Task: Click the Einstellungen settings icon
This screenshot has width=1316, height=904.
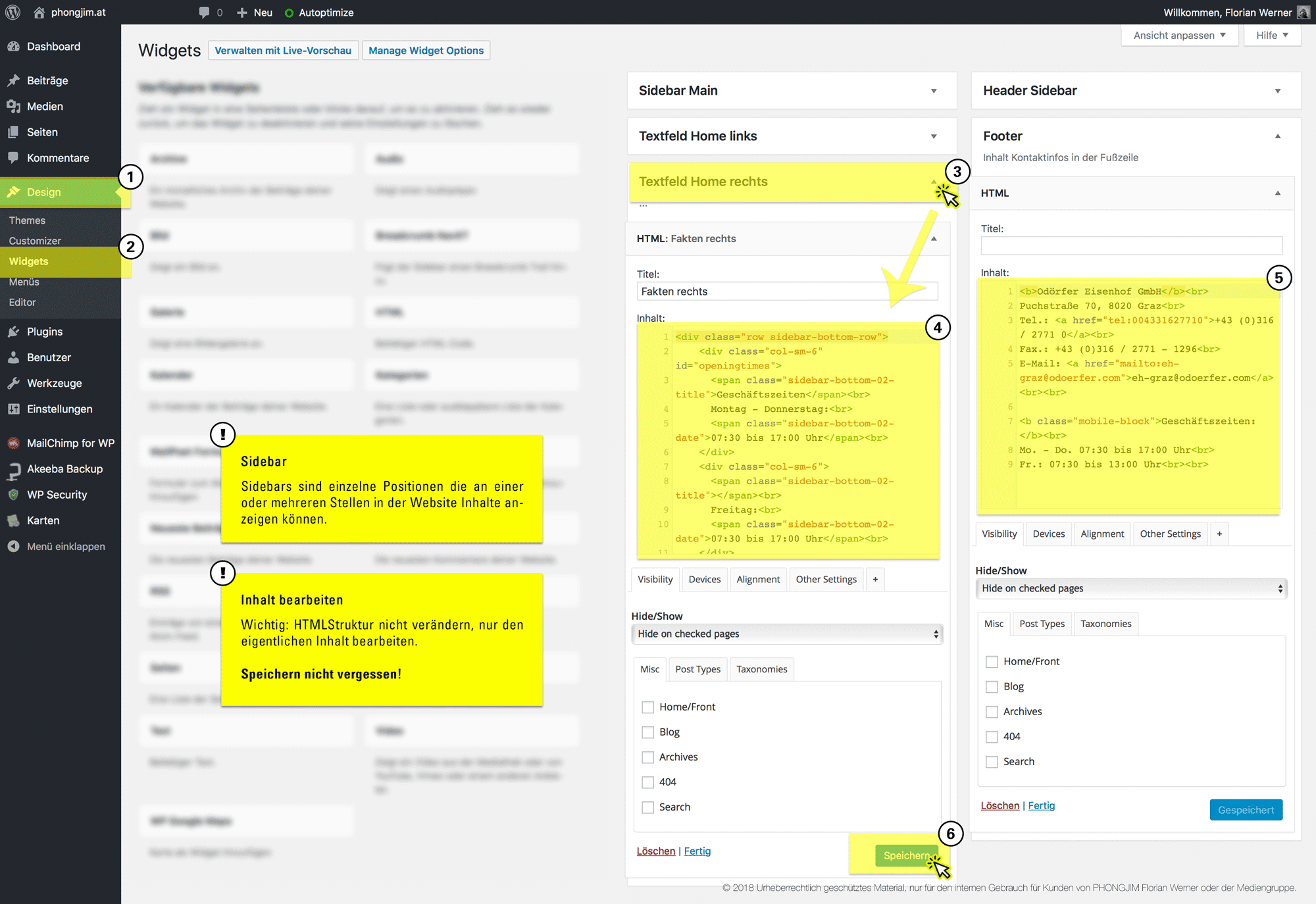Action: pos(13,409)
